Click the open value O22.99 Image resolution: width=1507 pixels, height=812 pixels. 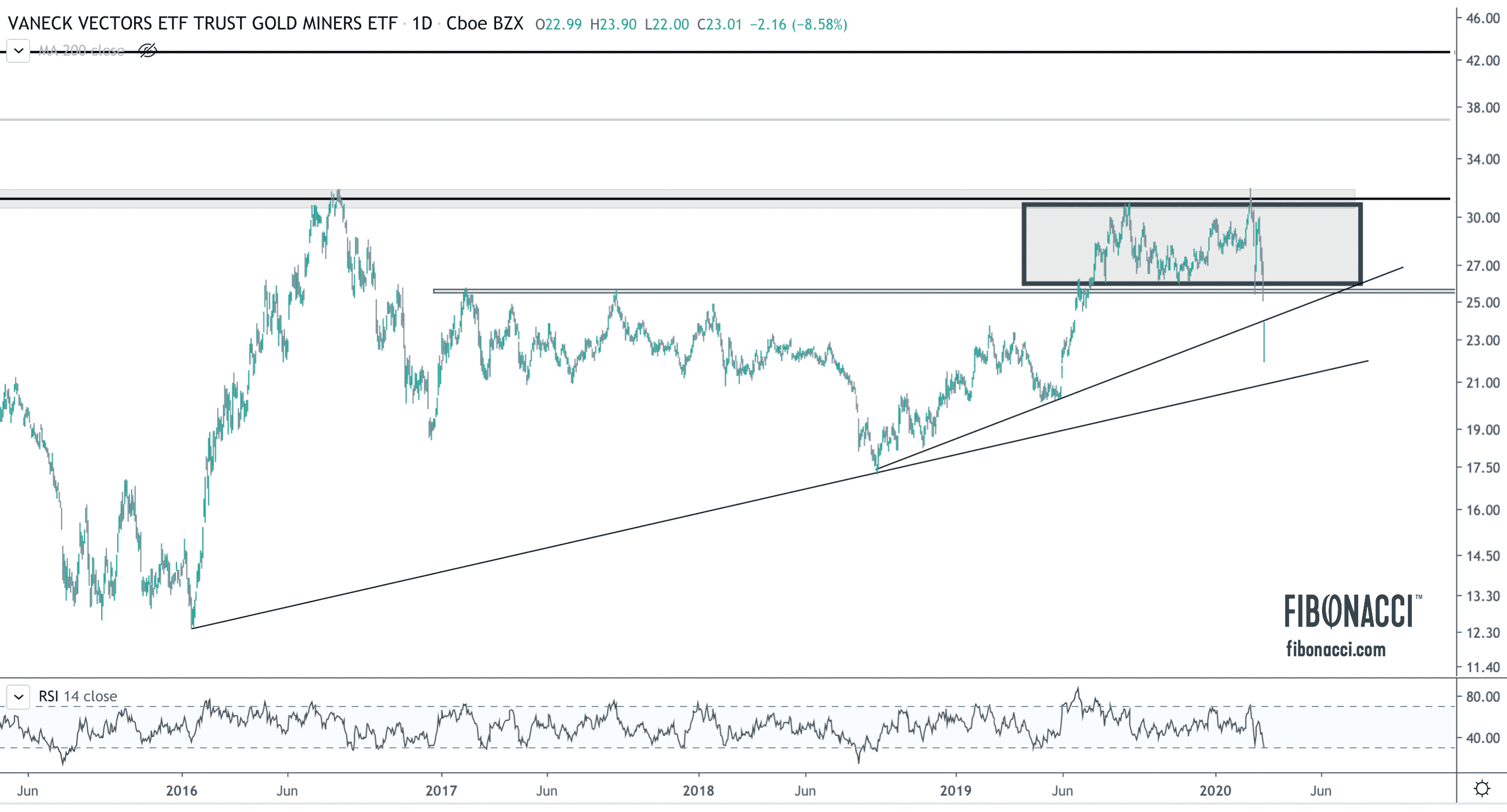point(559,24)
